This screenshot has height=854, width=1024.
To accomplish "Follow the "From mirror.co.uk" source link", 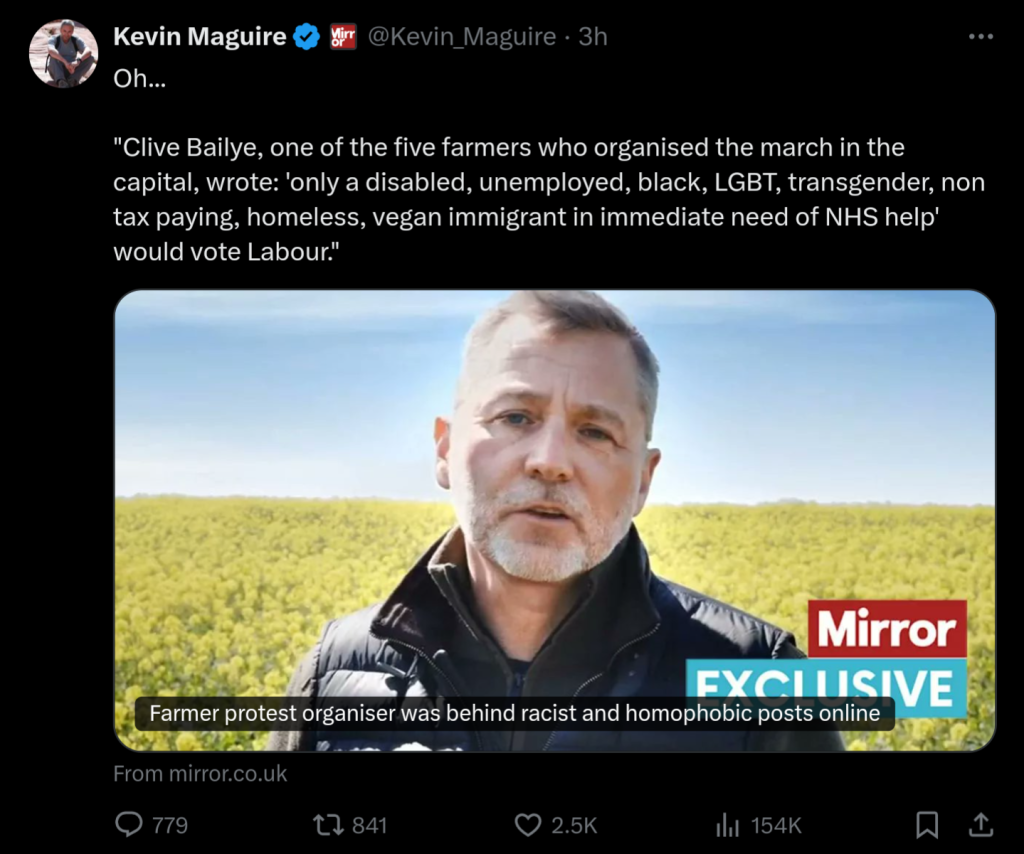I will point(200,773).
